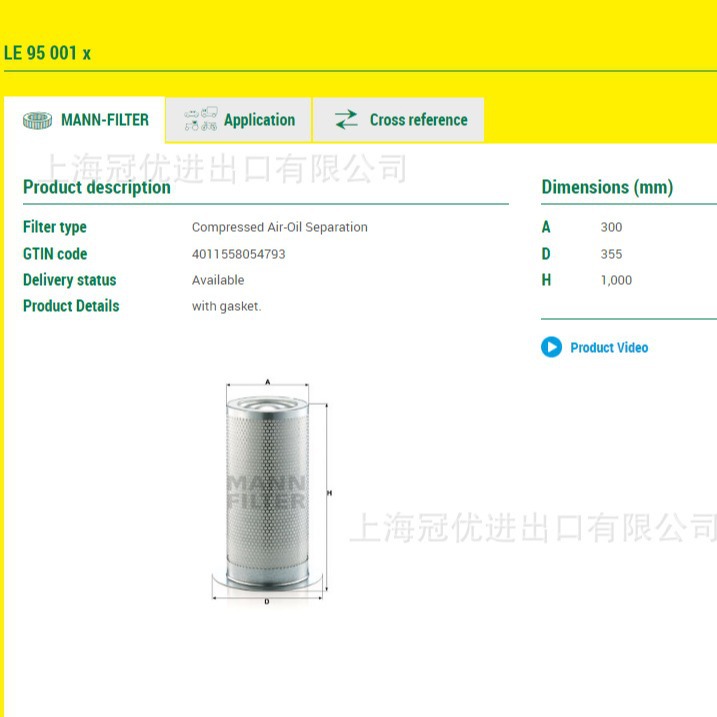This screenshot has height=717, width=717.
Task: Click the Cross reference arrows icon
Action: 346,120
